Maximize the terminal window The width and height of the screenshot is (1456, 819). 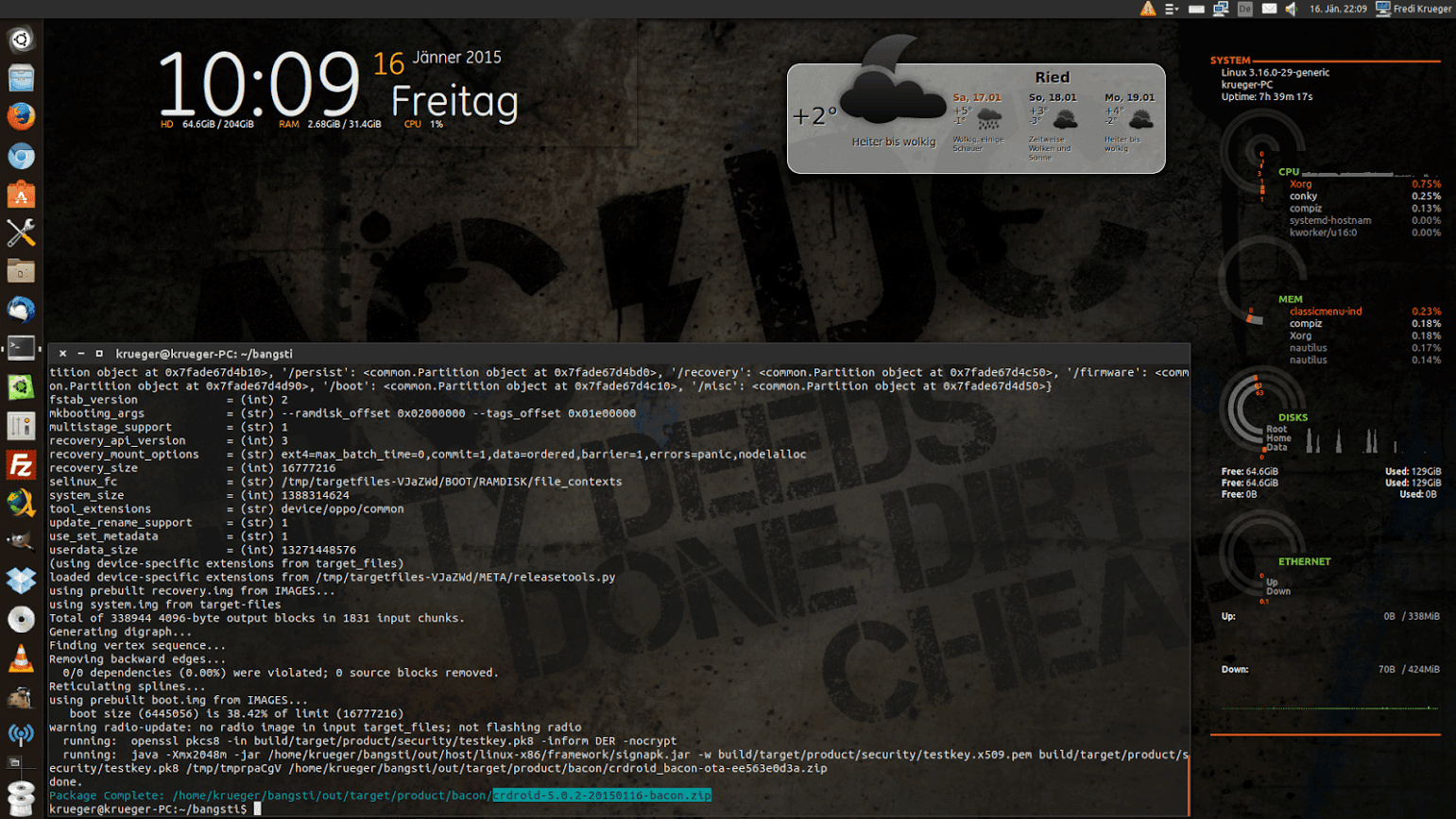click(99, 353)
